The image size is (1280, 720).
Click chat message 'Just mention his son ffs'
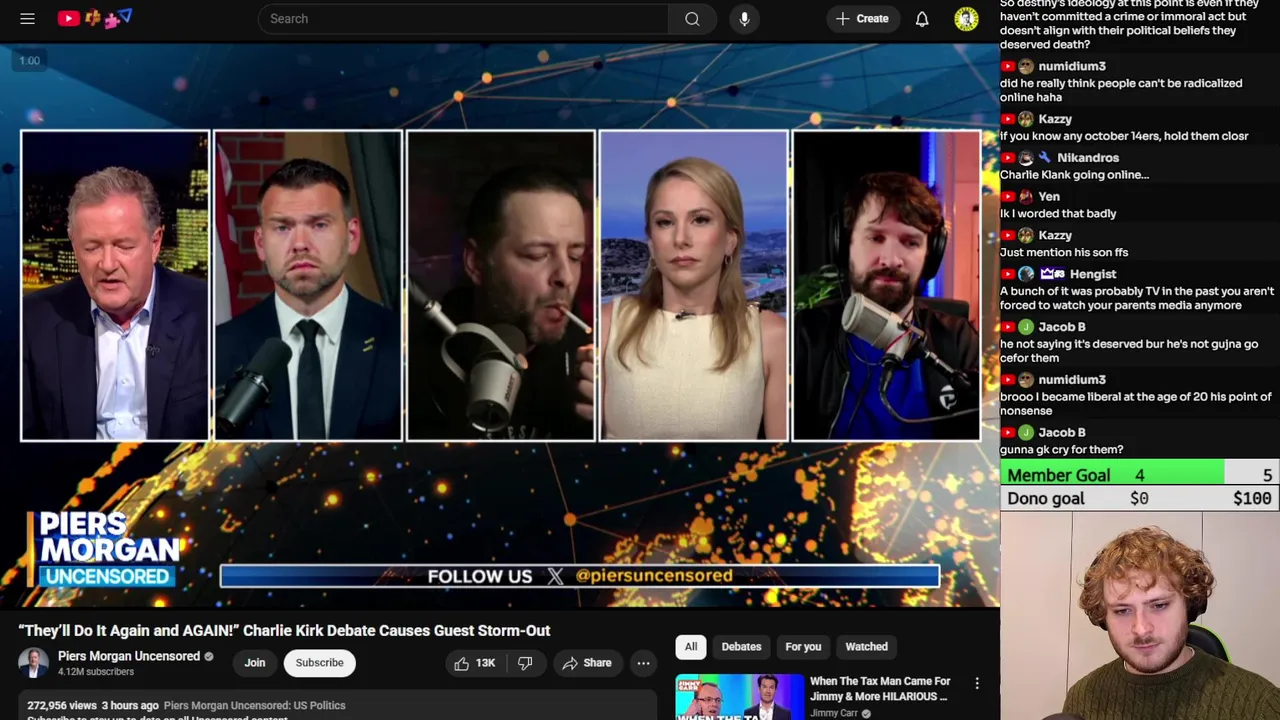(1064, 252)
